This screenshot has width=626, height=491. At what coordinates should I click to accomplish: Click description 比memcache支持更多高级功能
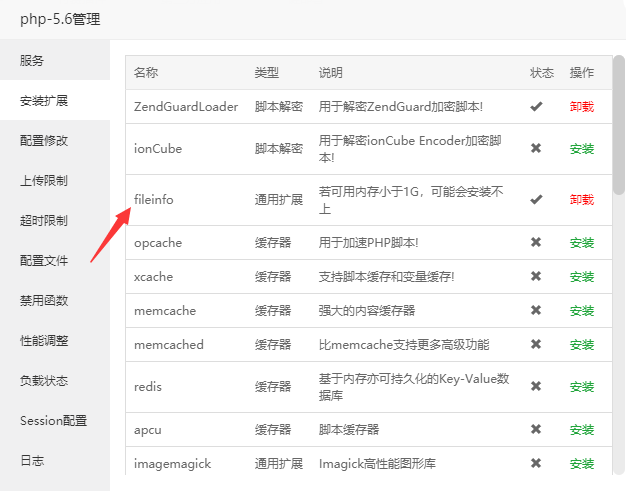point(404,344)
